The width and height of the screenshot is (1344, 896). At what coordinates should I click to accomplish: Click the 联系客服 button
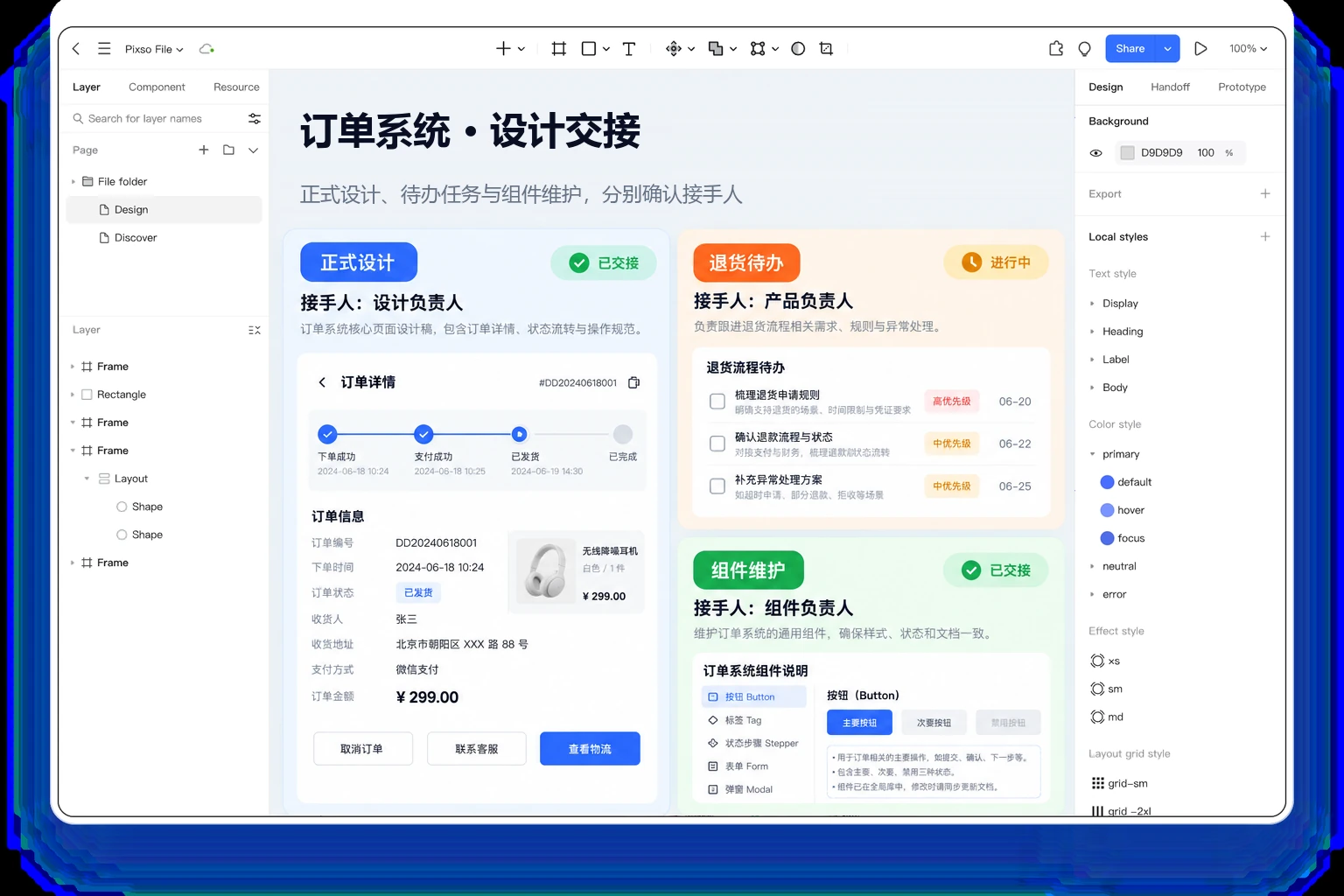(476, 749)
